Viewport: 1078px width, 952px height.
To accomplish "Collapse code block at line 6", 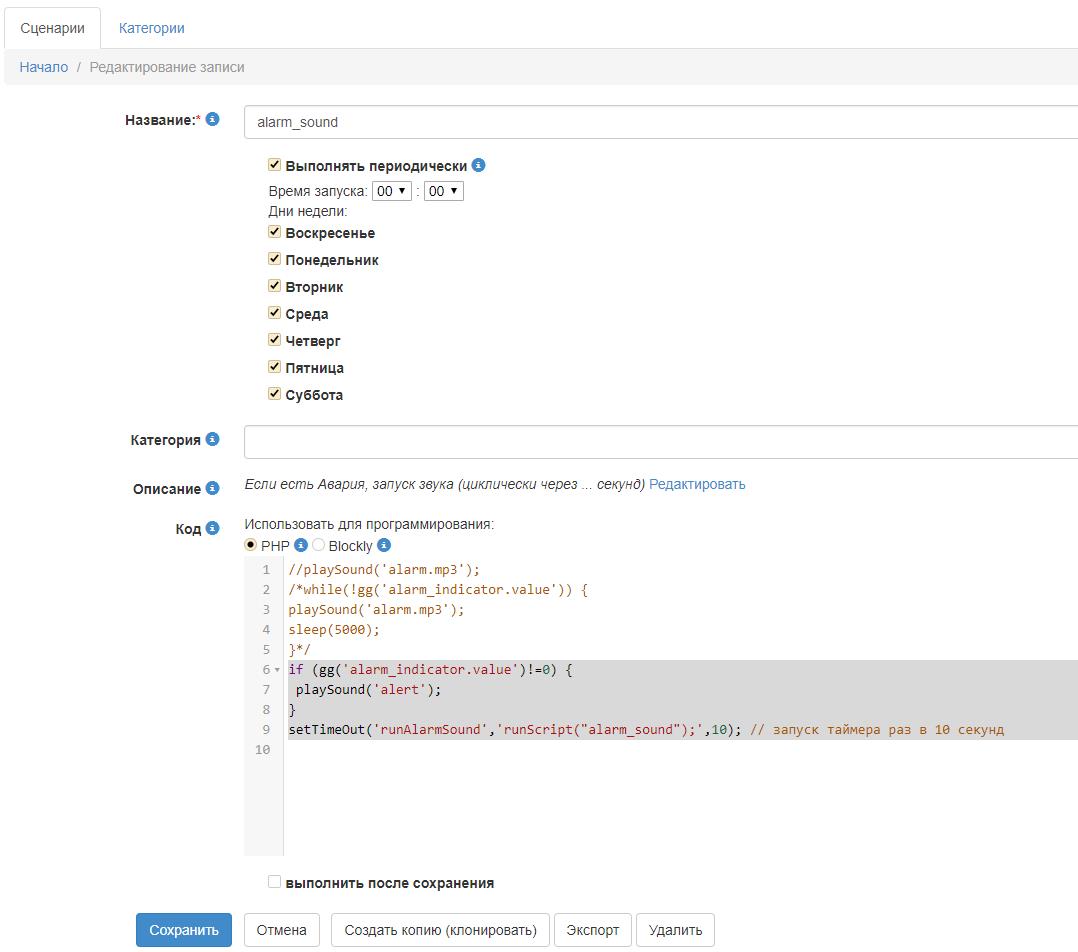I will pyautogui.click(x=277, y=670).
